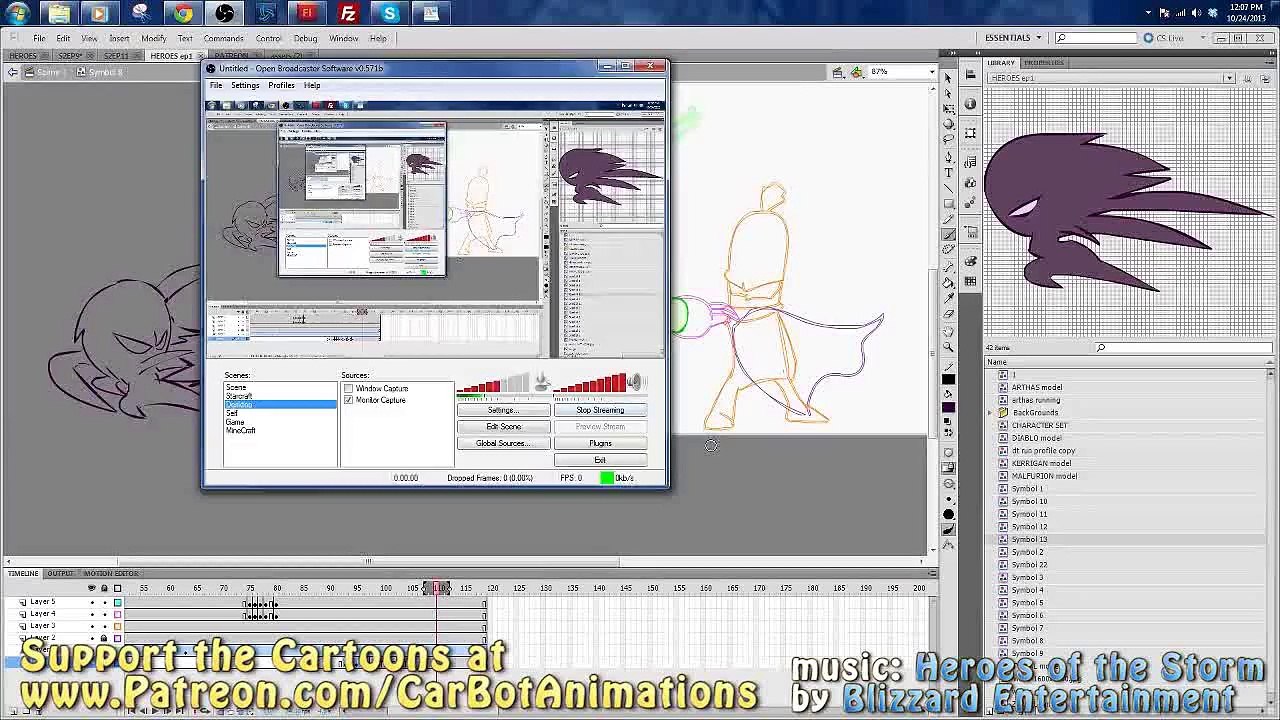
Task: Select the Paint Bucket tool
Action: [x=949, y=283]
